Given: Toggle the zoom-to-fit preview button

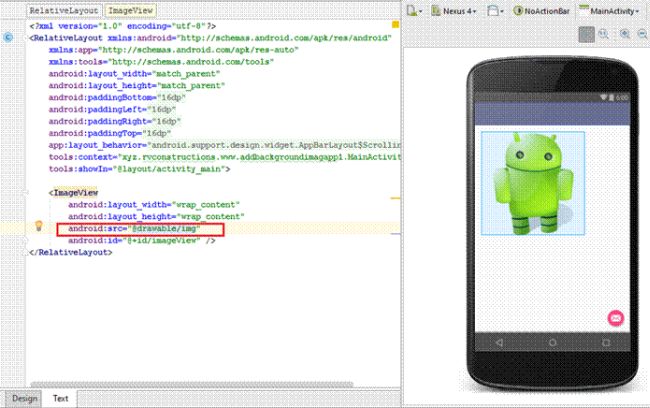Looking at the screenshot, I should (x=586, y=35).
